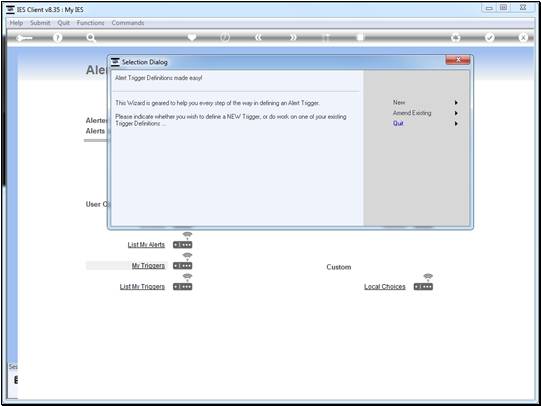Close the Selection Dialog window
Image resolution: width=541 pixels, height=406 pixels.
point(458,60)
